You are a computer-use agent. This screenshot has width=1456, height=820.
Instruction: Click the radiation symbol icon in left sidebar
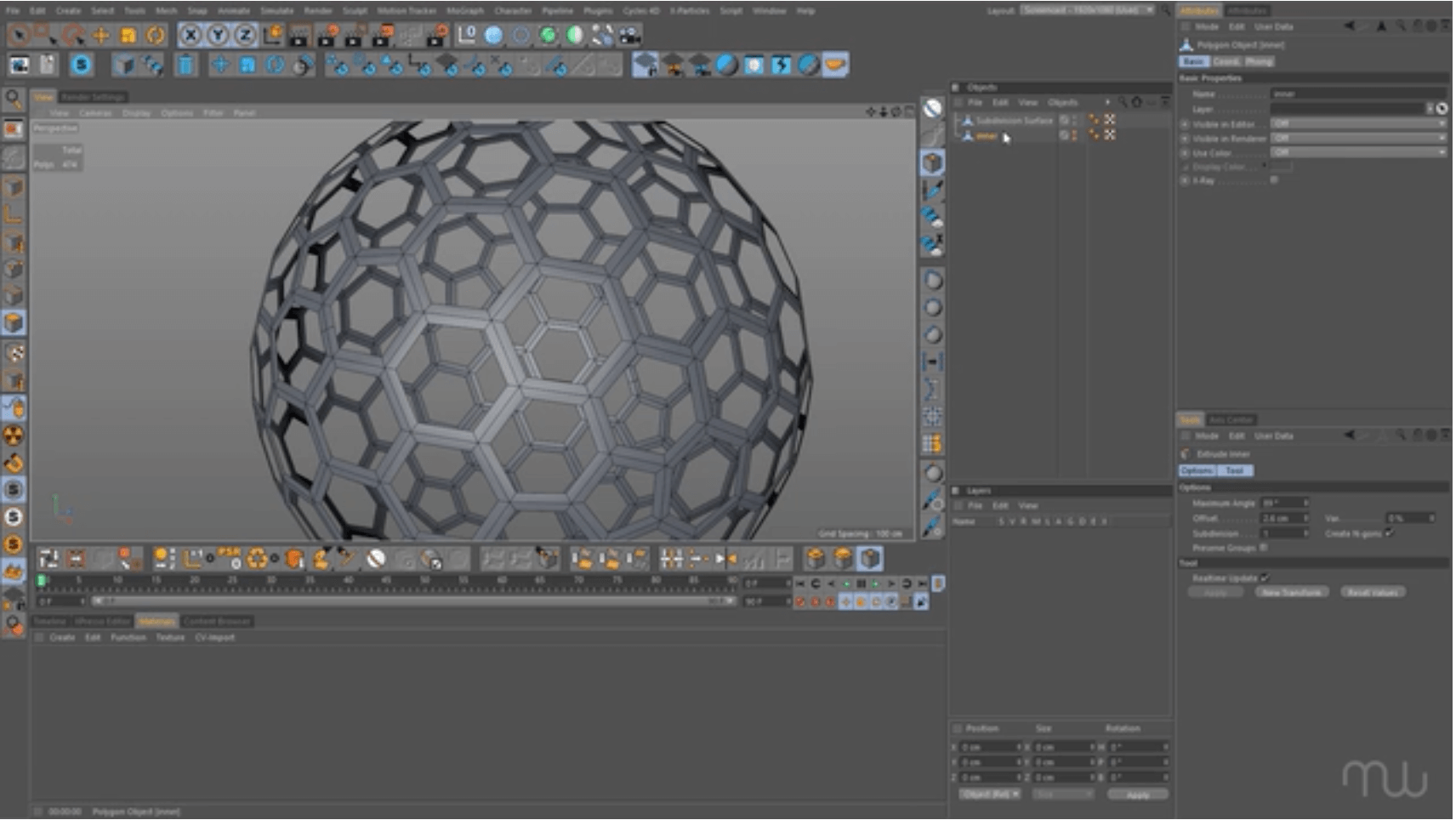point(14,436)
